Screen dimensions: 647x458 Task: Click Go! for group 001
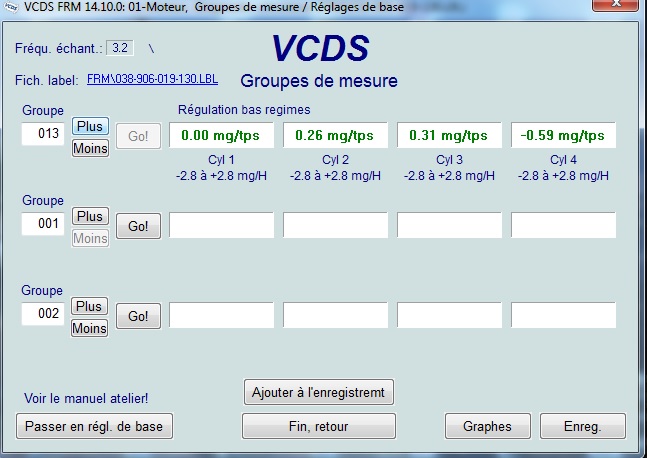pos(138,226)
